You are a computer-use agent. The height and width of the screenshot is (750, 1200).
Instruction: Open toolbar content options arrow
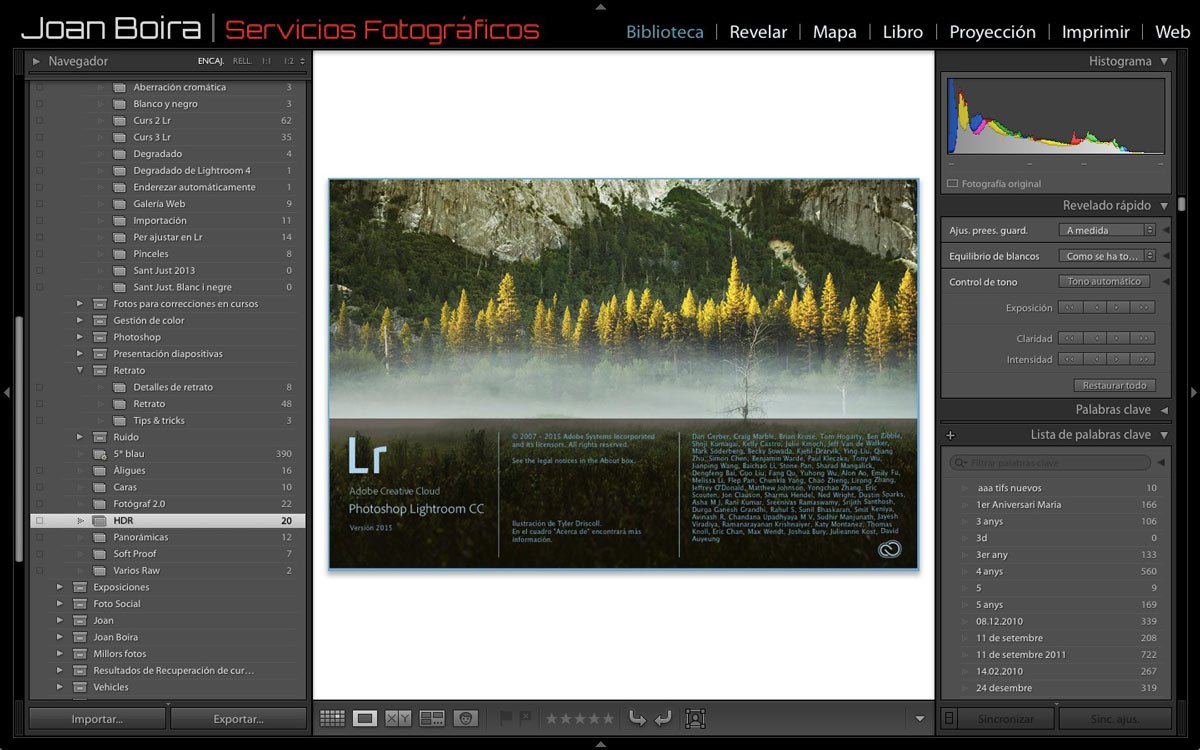(x=920, y=718)
